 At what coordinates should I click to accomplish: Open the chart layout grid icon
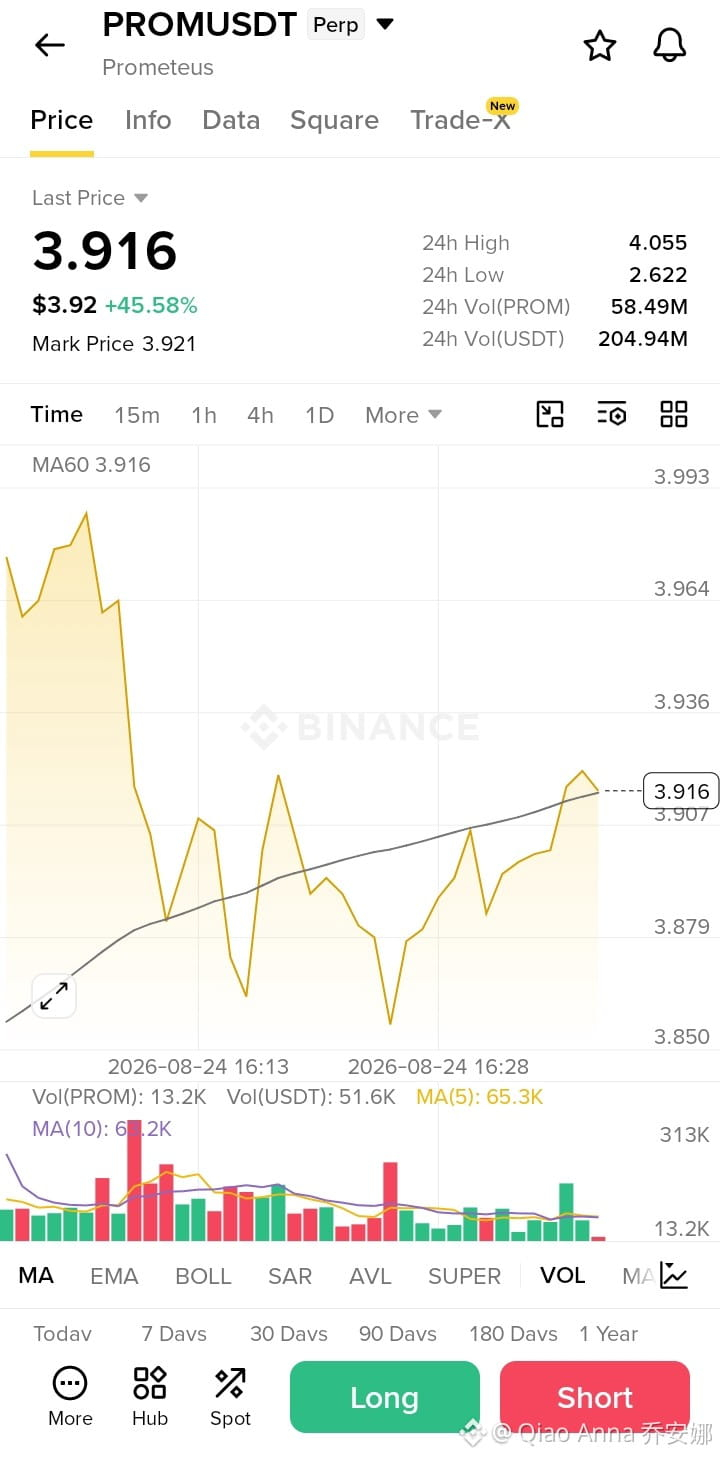674,414
